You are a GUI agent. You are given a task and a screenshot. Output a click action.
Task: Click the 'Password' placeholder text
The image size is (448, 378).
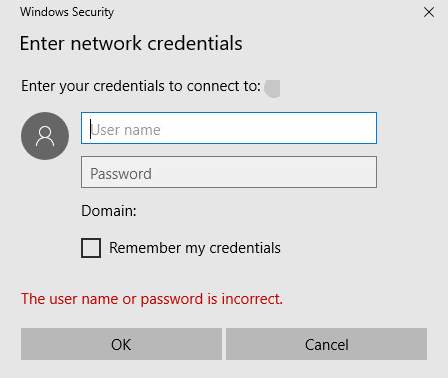coord(121,174)
